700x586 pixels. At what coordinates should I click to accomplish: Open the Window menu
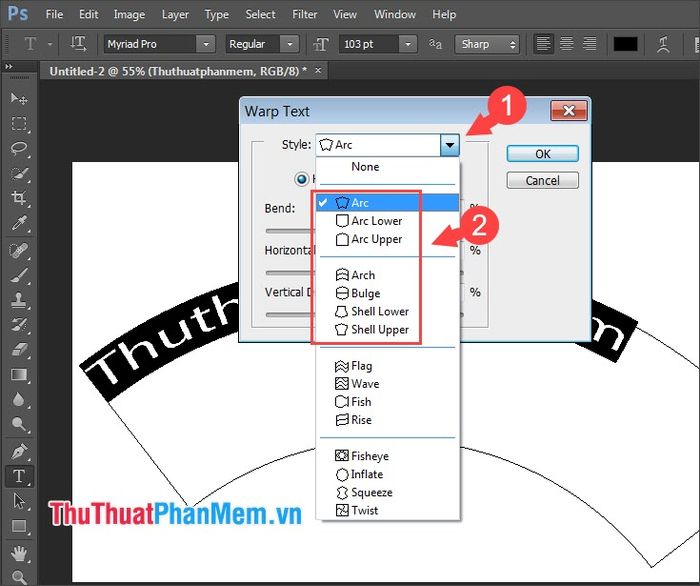pyautogui.click(x=395, y=14)
